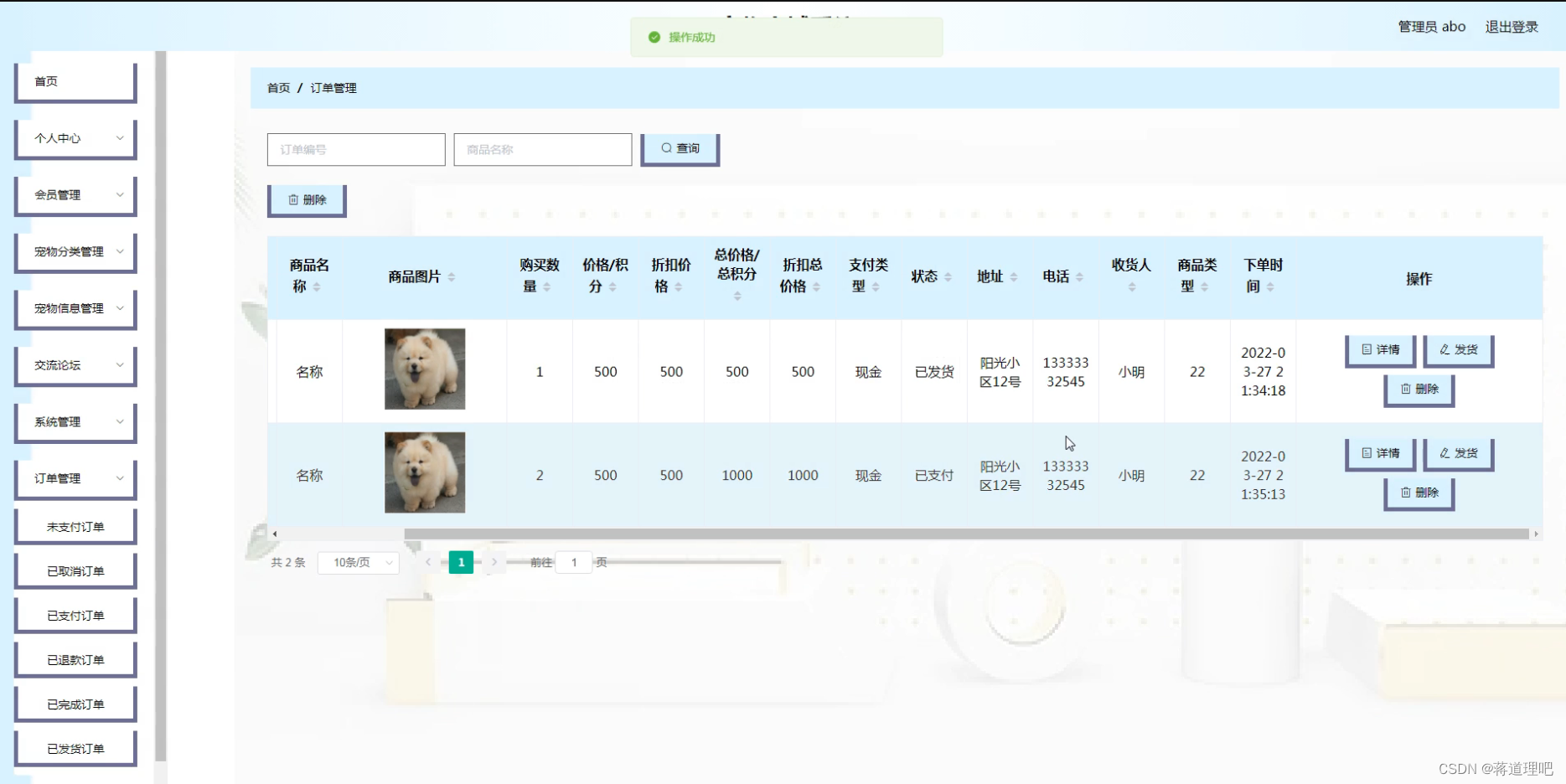Image resolution: width=1566 pixels, height=784 pixels.
Task: Expand the 个人中心 sidebar menu
Action: point(75,138)
